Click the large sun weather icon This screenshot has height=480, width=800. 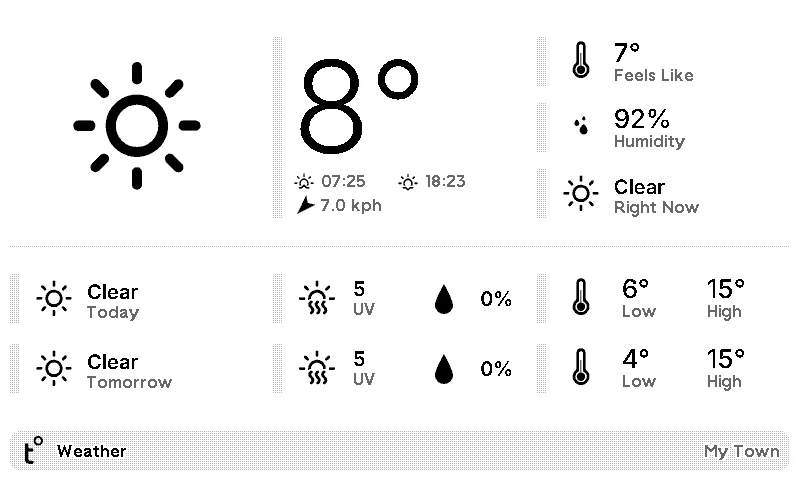(137, 126)
